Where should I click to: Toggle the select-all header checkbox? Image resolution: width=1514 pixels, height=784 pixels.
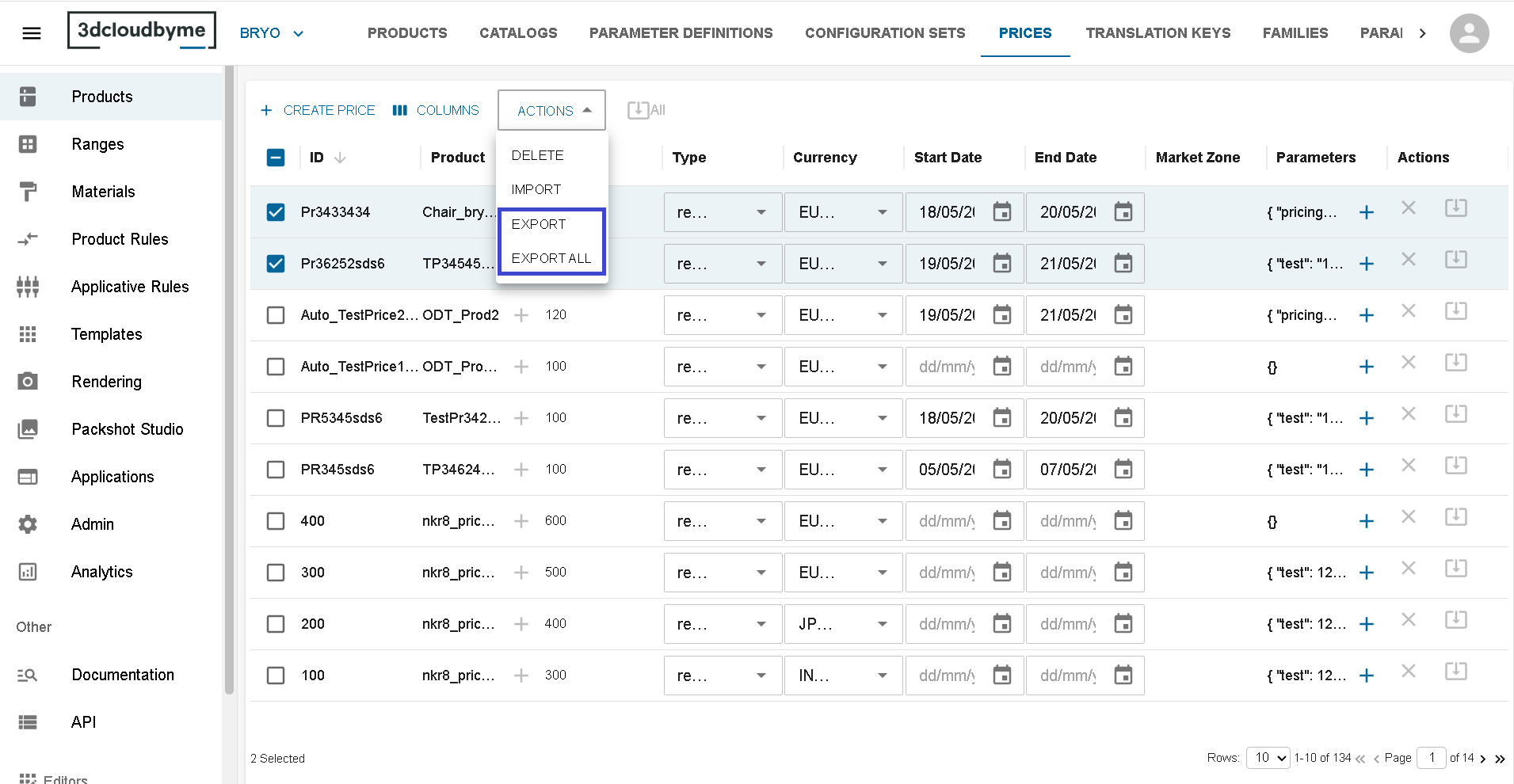276,158
